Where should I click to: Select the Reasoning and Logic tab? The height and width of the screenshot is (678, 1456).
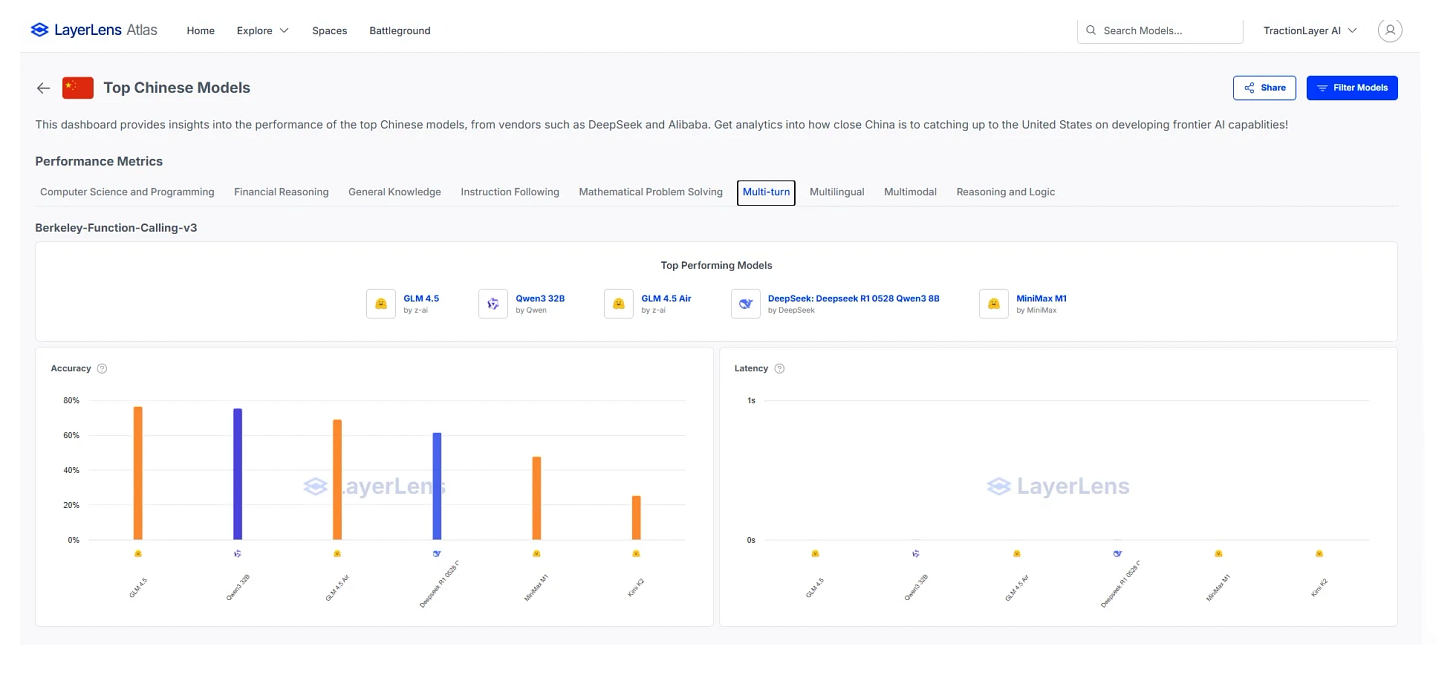point(1005,192)
